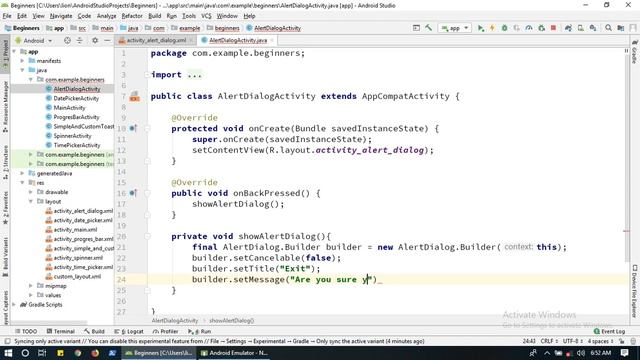Open DatePickerActivity in project tree
640x360 pixels.
[x=76, y=98]
